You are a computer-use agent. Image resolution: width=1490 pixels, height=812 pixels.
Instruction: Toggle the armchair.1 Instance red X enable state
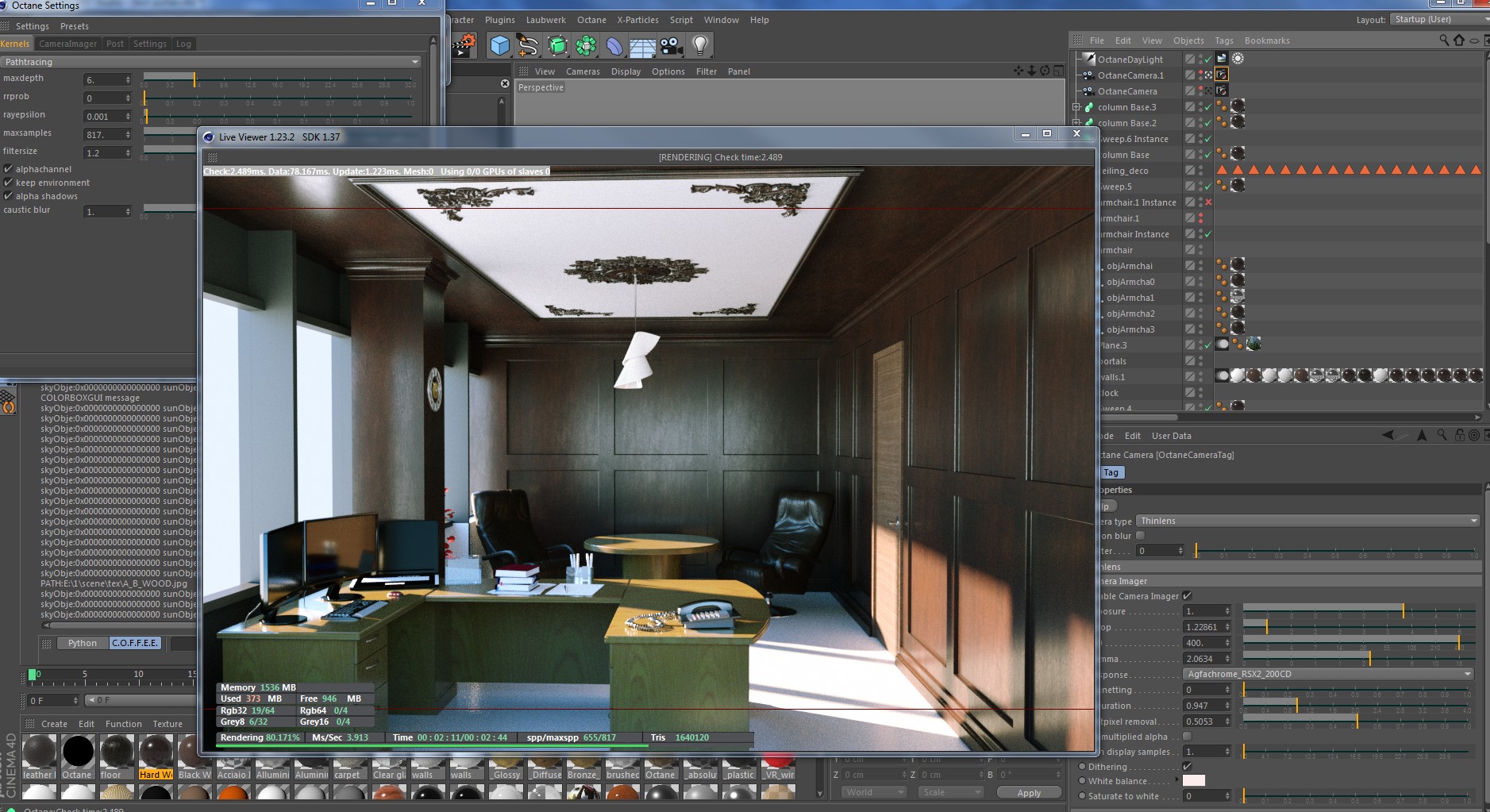[x=1208, y=202]
